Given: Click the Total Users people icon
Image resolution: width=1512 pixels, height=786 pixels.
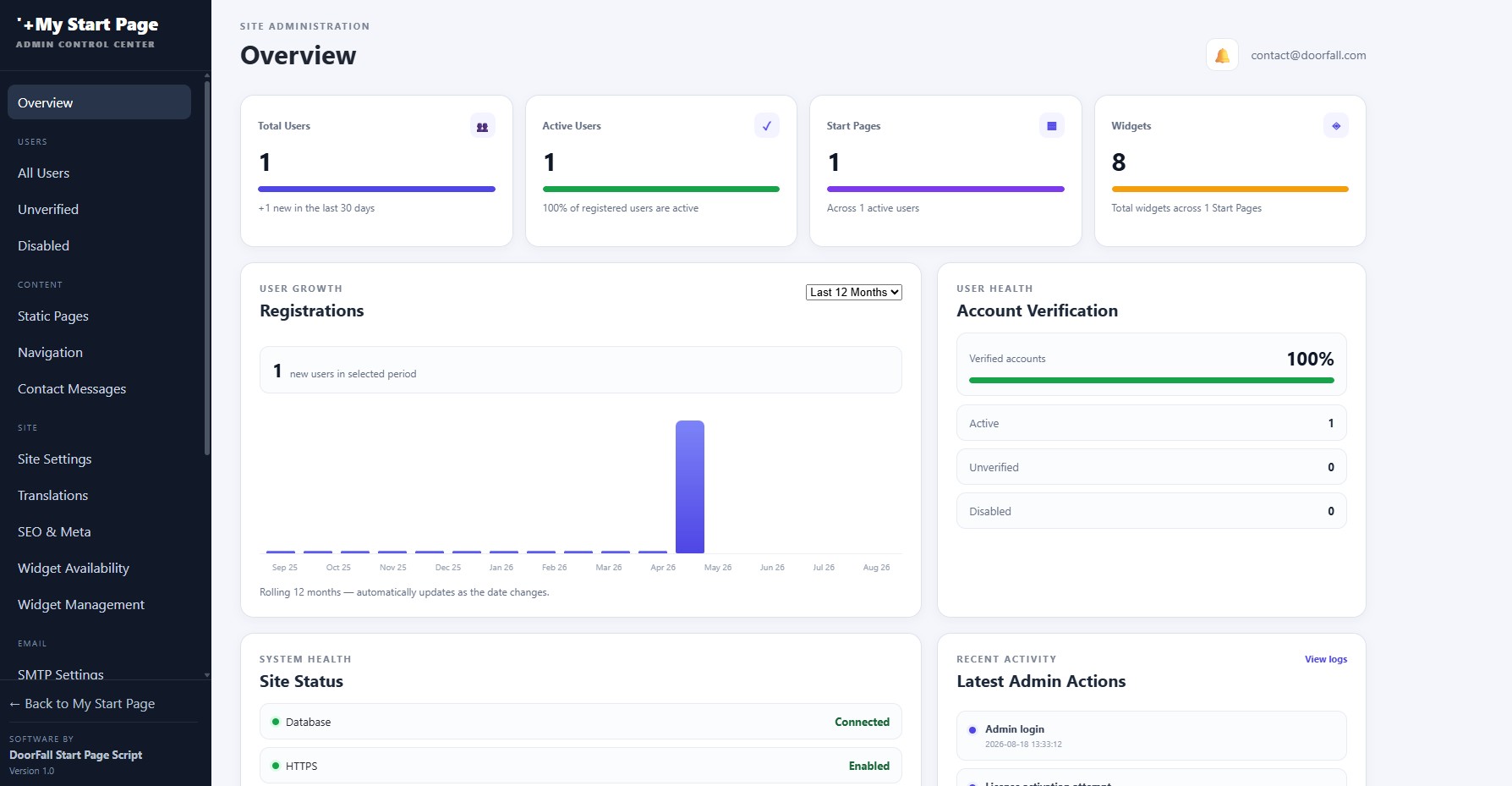Looking at the screenshot, I should click(482, 126).
